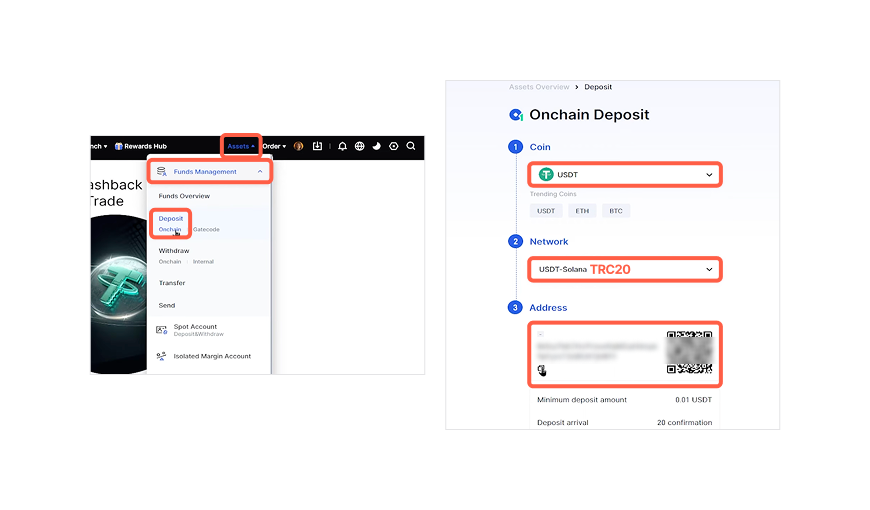The image size is (870, 510).
Task: Click the network dropdown chevron arrow
Action: tap(709, 270)
